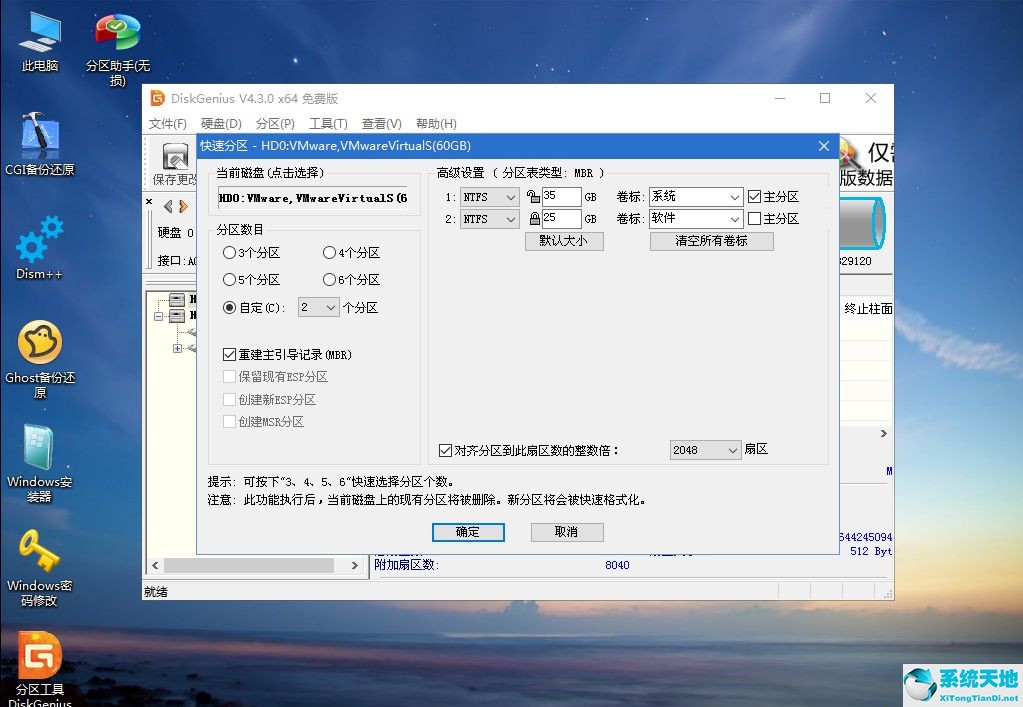Open Windows安装器 from the desktop
The image size is (1023, 707).
tap(40, 460)
